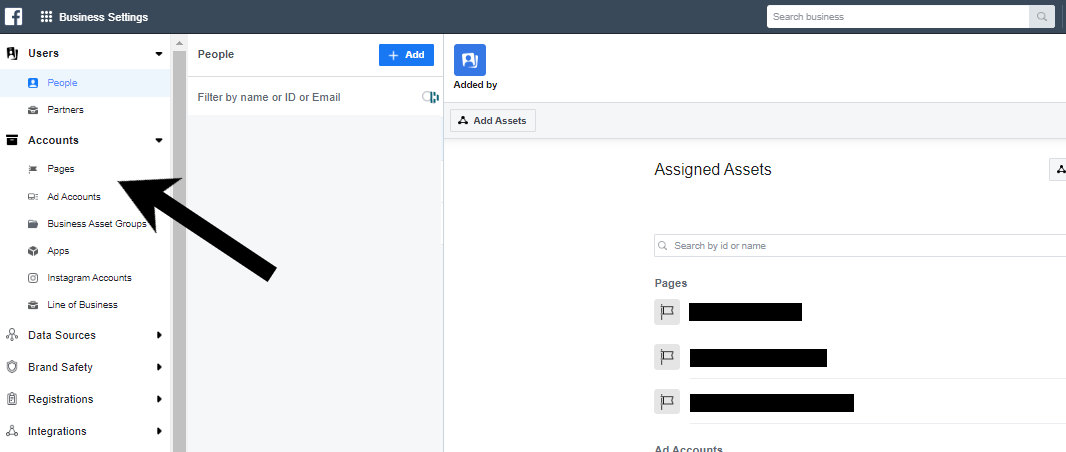Screen dimensions: 1066x452
Task: Collapse the Accounts section arrow
Action: (x=159, y=141)
